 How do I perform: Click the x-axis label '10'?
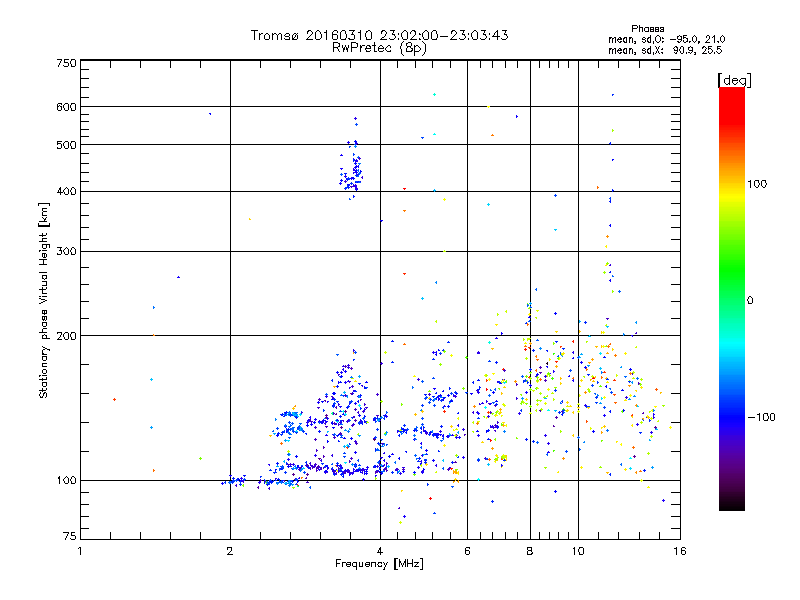tap(578, 551)
